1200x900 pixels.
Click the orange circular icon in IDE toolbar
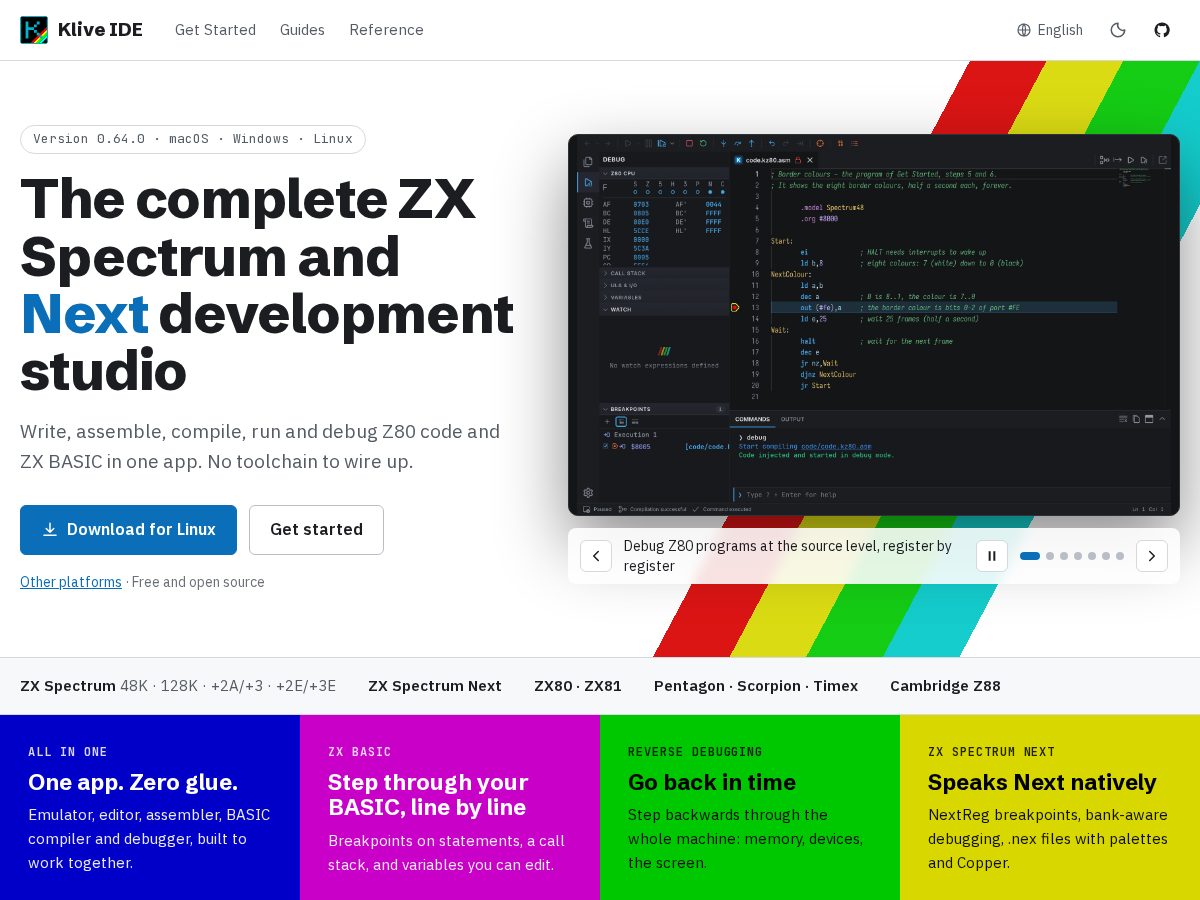tap(820, 144)
